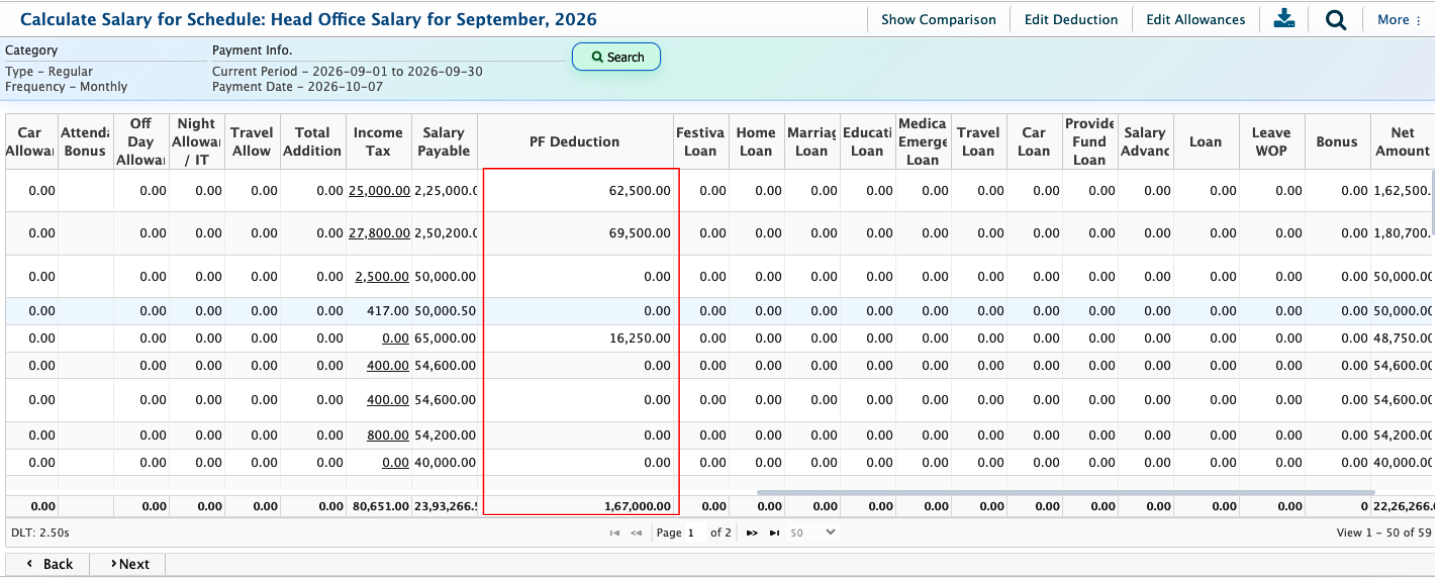Click the page number input field
This screenshot has width=1435, height=578.
pyautogui.click(x=694, y=533)
